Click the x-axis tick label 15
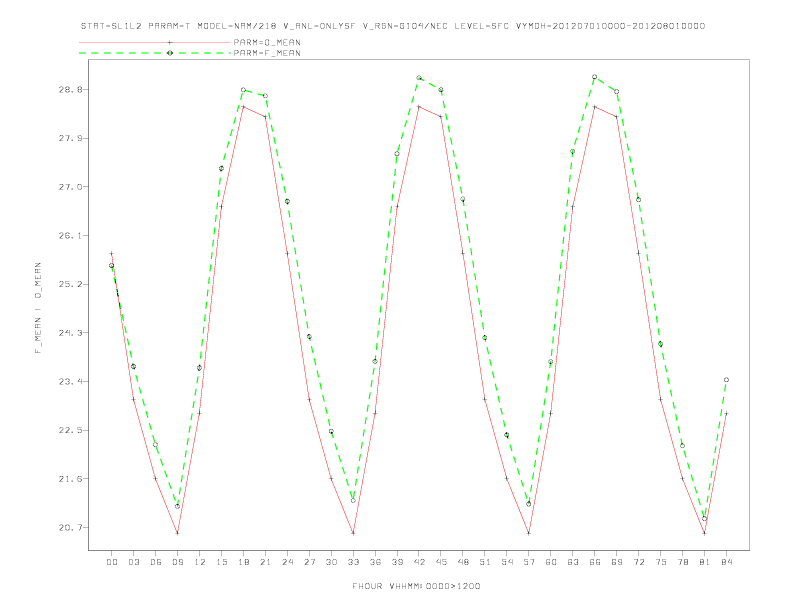Viewport: 792px width, 612px height. 222,562
